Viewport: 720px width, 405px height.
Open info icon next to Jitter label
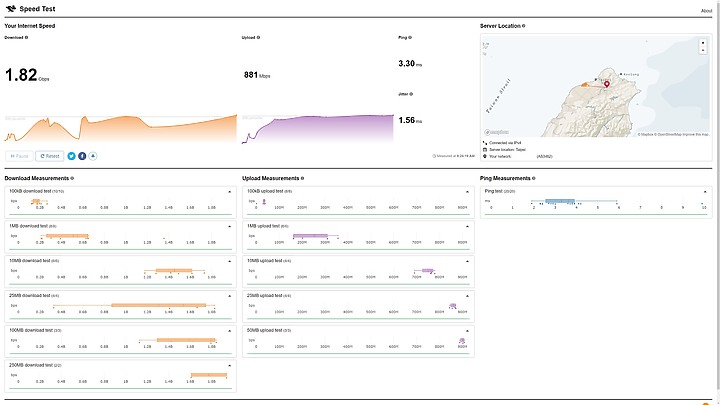pyautogui.click(x=411, y=94)
